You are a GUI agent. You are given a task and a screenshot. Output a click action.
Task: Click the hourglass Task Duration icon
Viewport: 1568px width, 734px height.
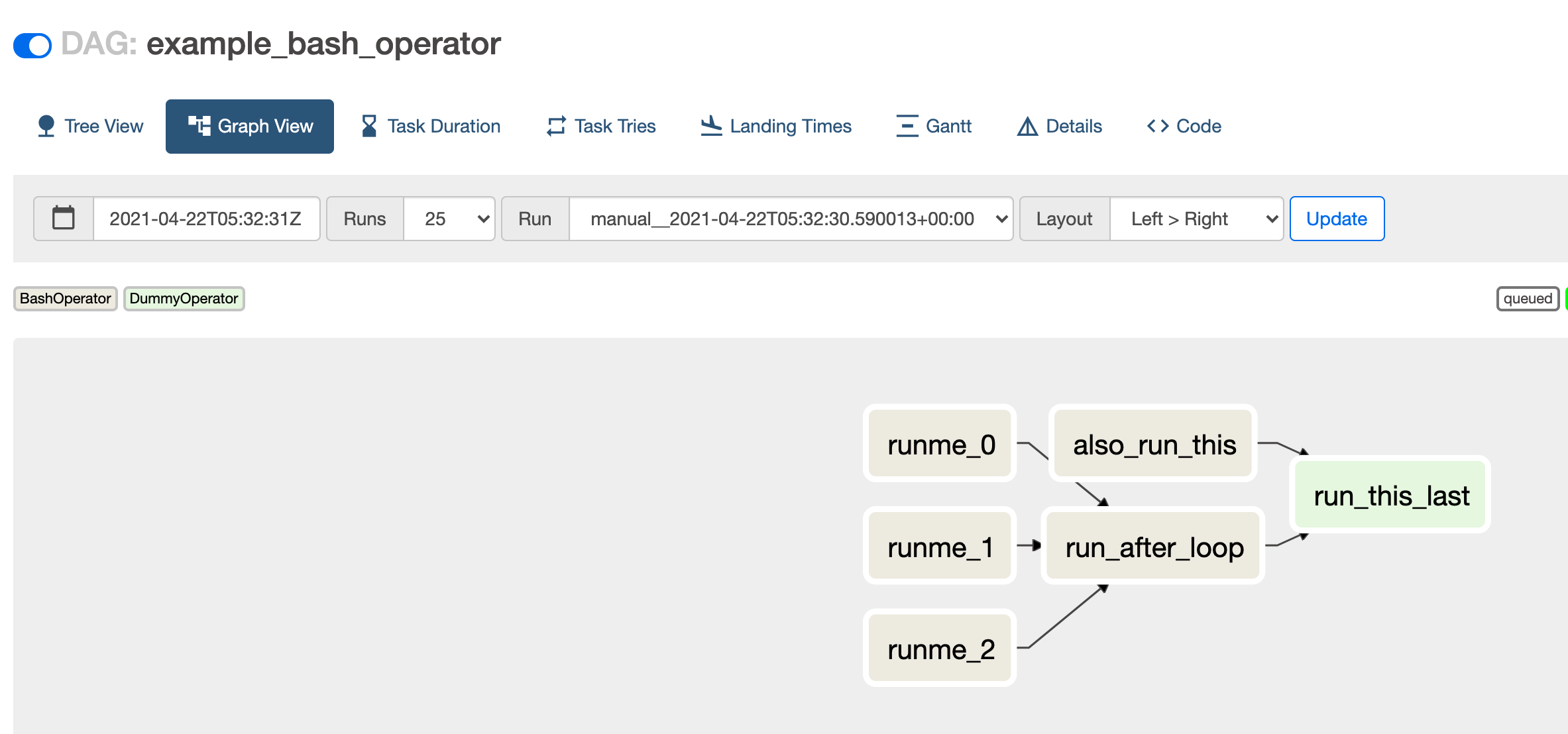pos(369,126)
